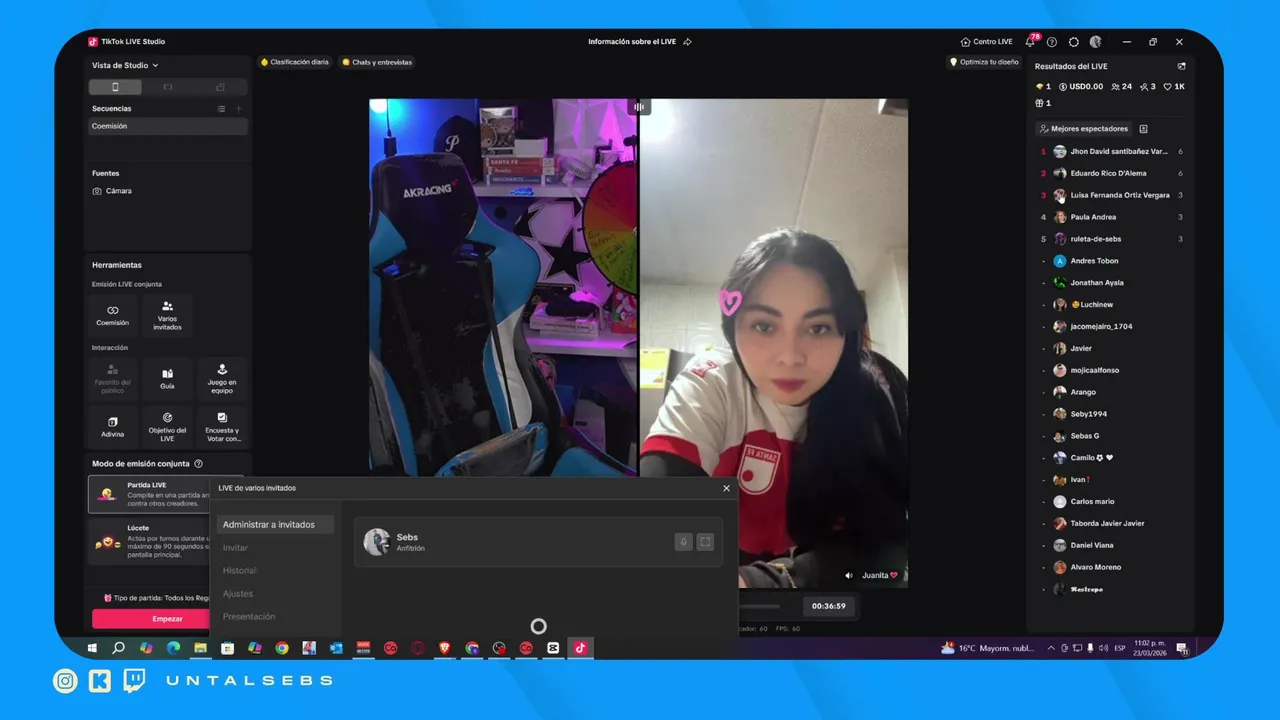
Task: Click the audio indicator atop the preview divider
Action: tap(639, 107)
